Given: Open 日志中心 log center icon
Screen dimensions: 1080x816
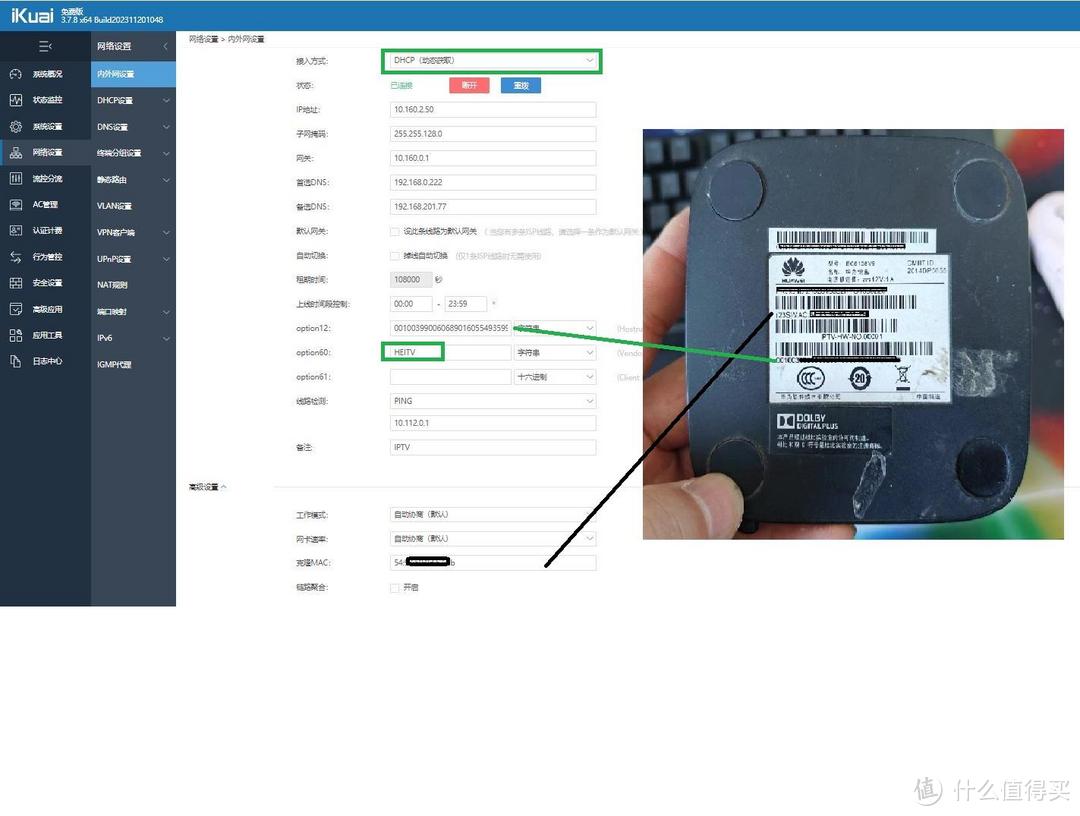Looking at the screenshot, I should click(x=16, y=361).
